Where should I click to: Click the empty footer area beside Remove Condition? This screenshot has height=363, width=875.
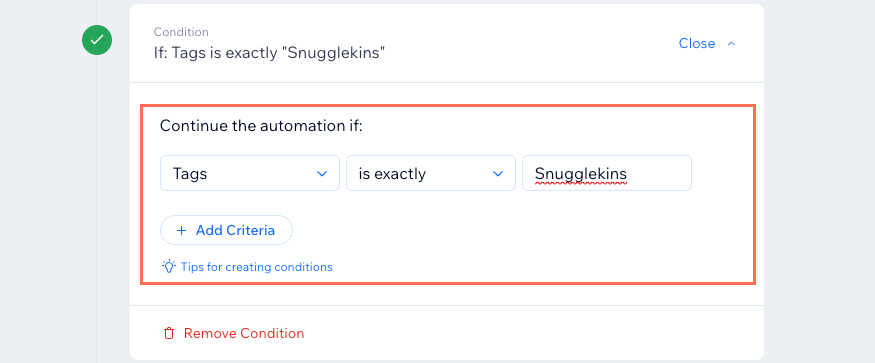(x=530, y=333)
